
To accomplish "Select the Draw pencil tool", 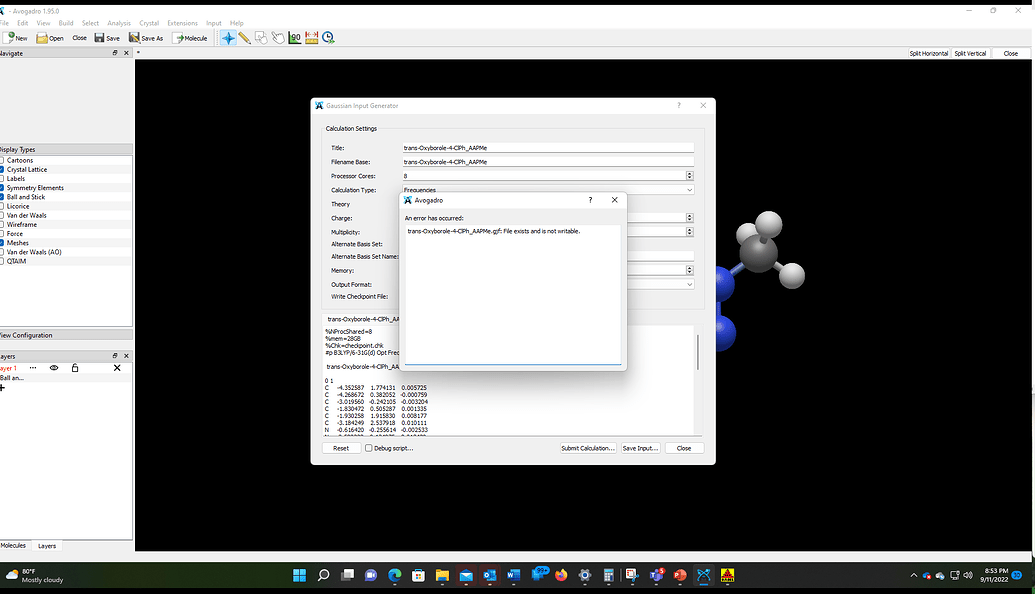I will [244, 38].
